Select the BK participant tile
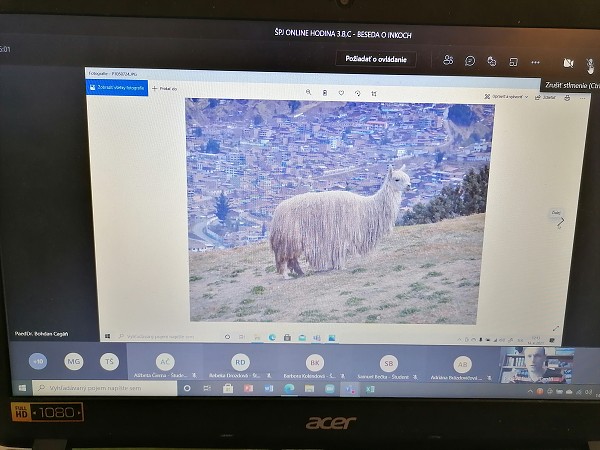 click(x=315, y=363)
